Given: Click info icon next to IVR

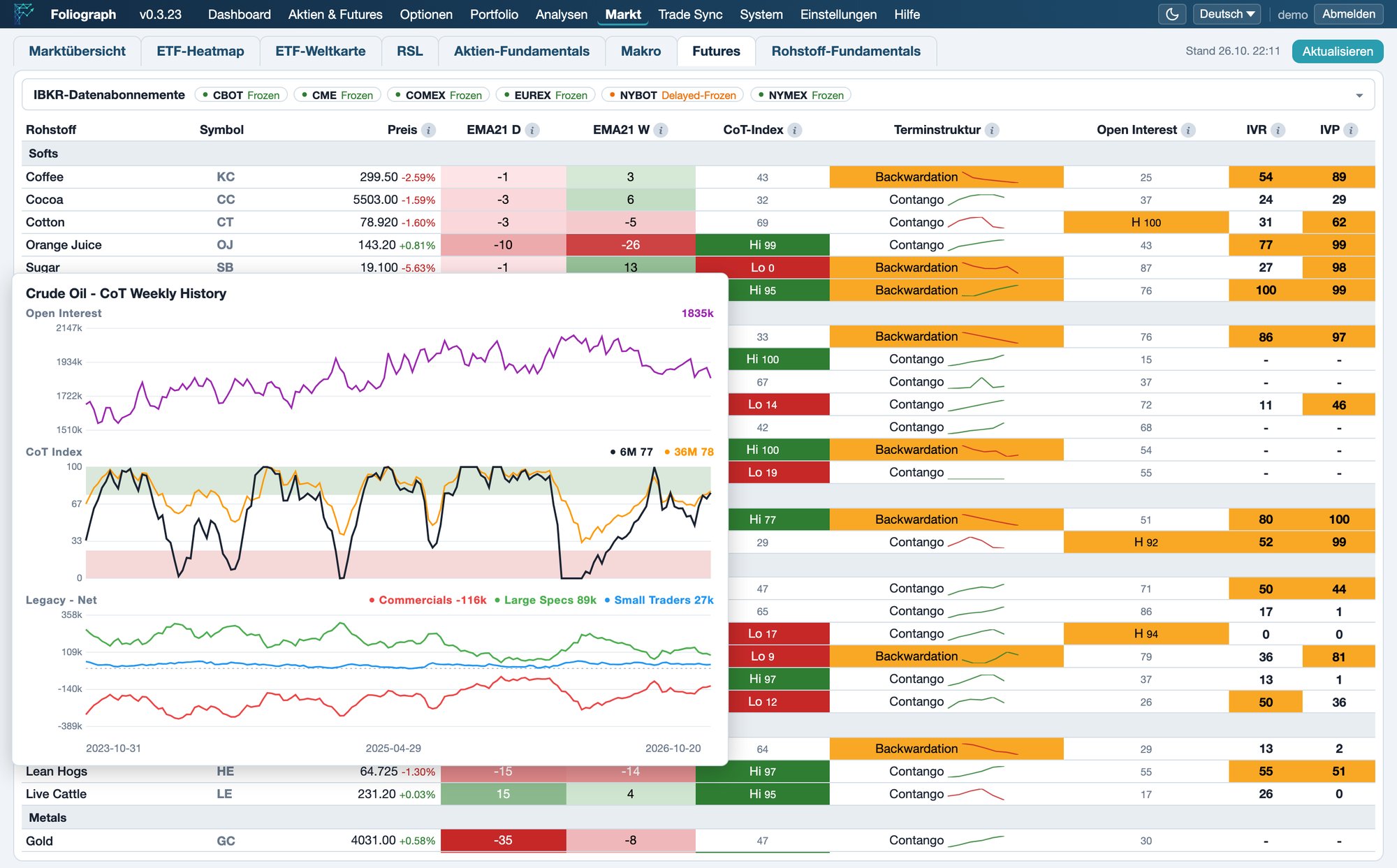Looking at the screenshot, I should tap(1278, 130).
